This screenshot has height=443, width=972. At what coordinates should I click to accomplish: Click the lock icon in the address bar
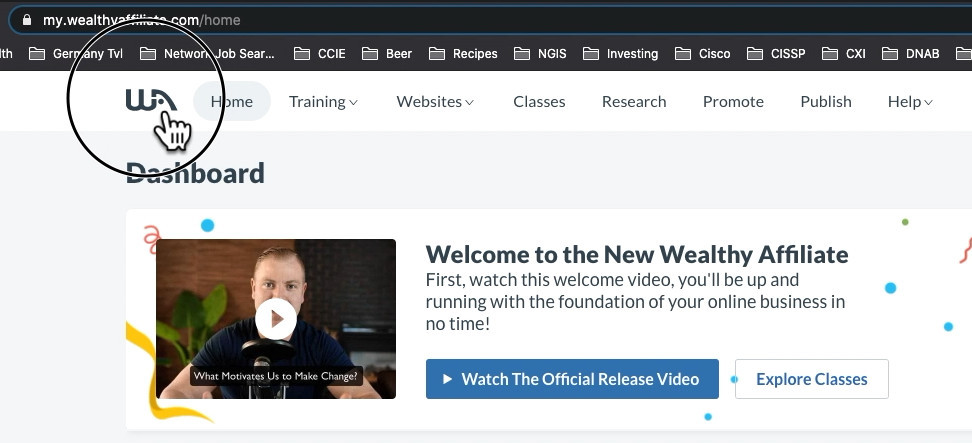click(x=27, y=20)
